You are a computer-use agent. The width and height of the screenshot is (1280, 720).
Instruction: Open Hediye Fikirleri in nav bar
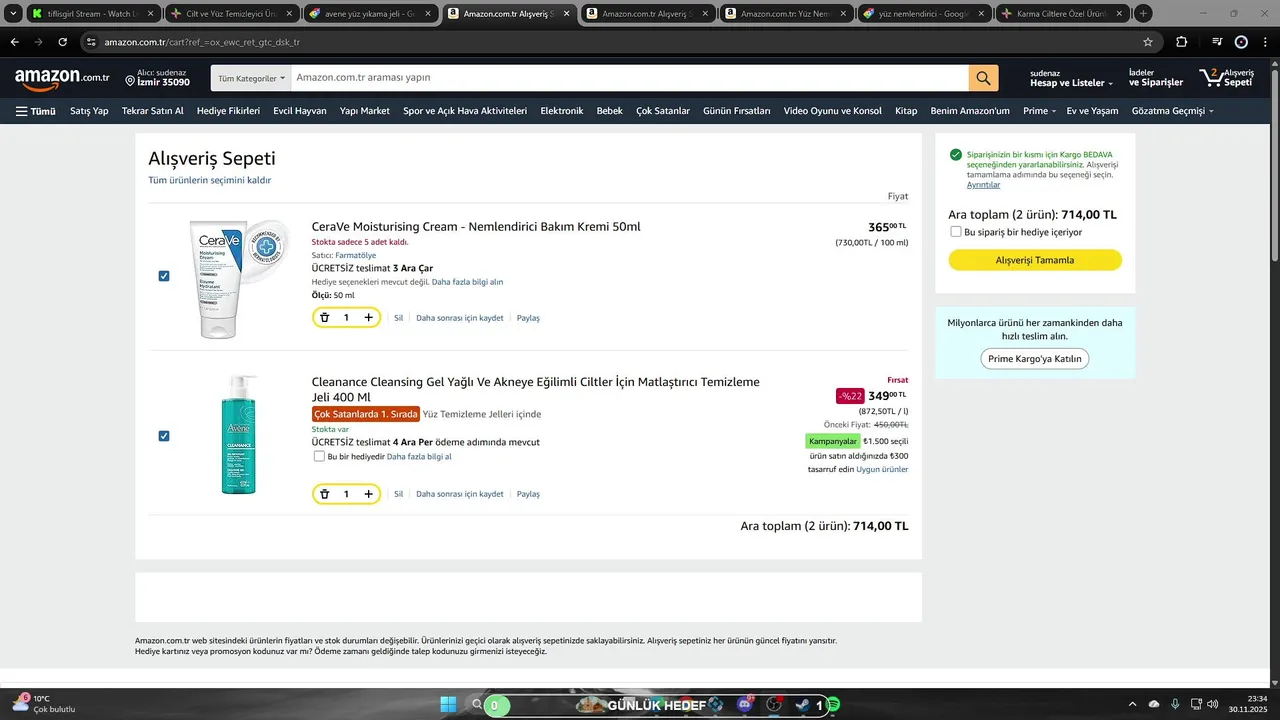pos(228,111)
